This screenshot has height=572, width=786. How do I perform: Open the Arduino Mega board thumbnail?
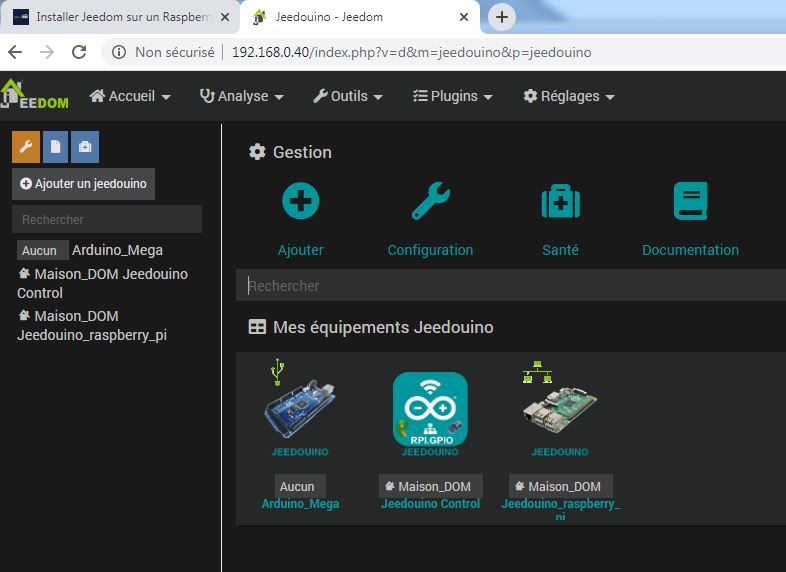coord(300,410)
